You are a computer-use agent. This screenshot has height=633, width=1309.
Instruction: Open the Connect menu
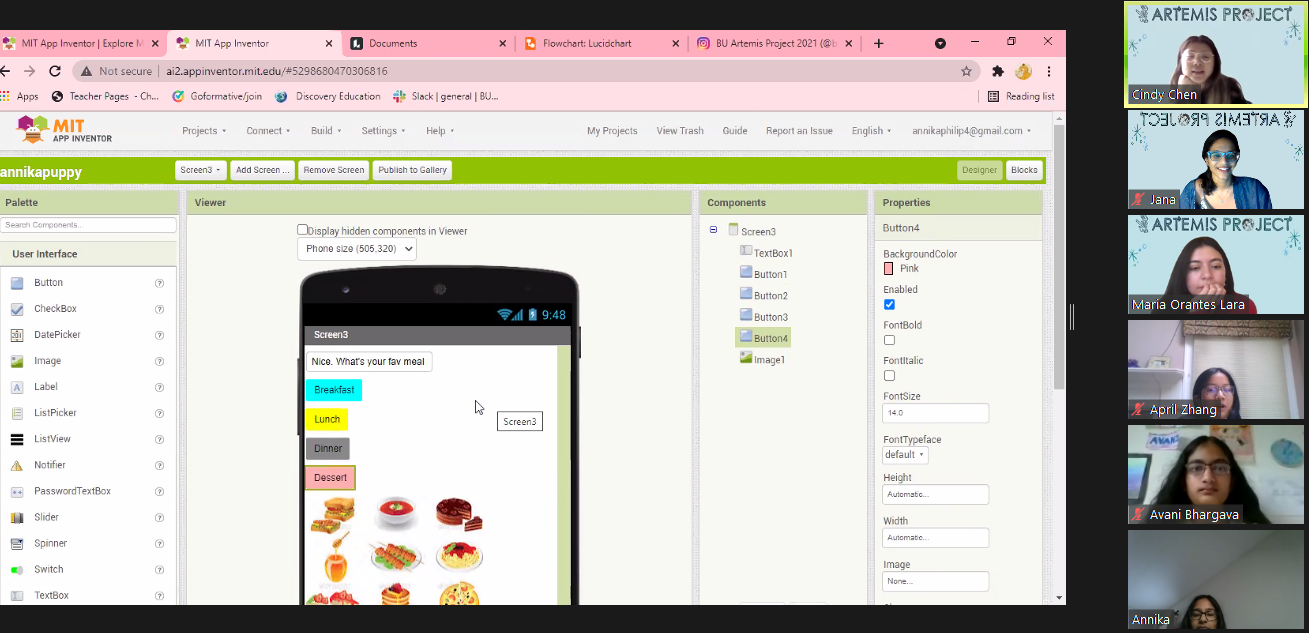tap(268, 131)
